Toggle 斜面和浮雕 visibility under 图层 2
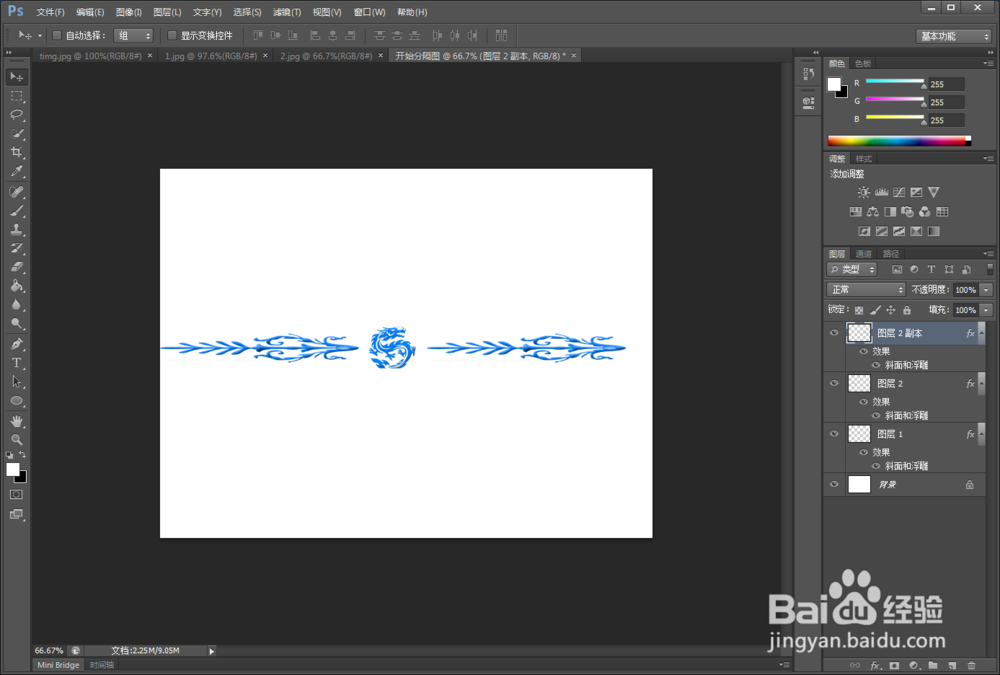Viewport: 1000px width, 675px height. click(876, 415)
